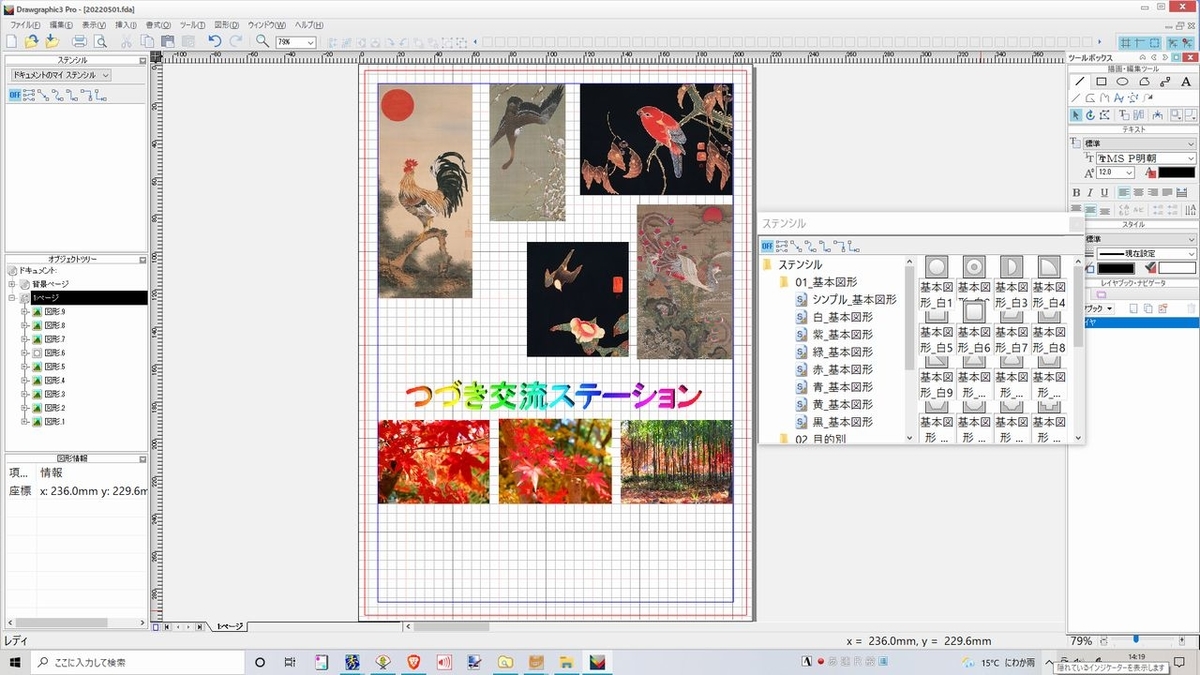Open the MS P明朝 font dropdown
1200x675 pixels.
pos(1191,158)
